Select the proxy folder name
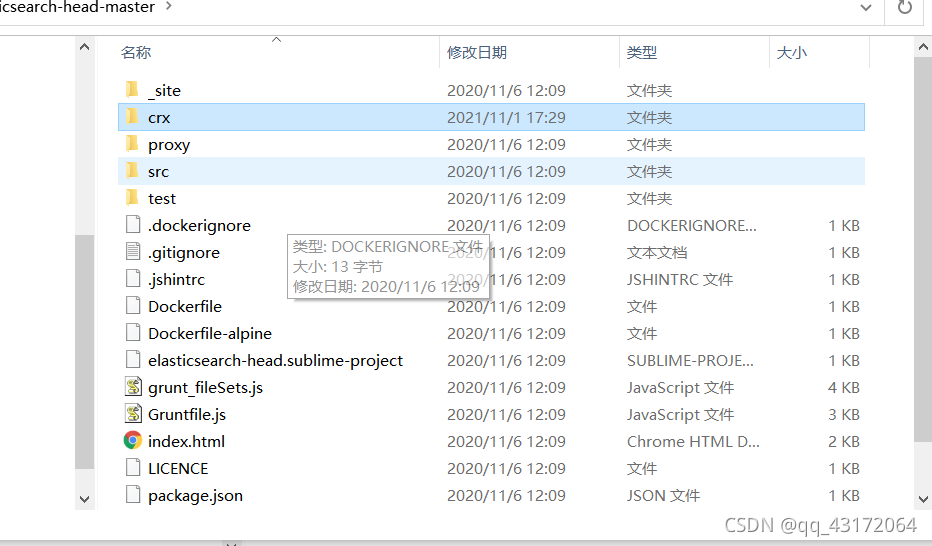The height and width of the screenshot is (546, 932). [x=169, y=145]
